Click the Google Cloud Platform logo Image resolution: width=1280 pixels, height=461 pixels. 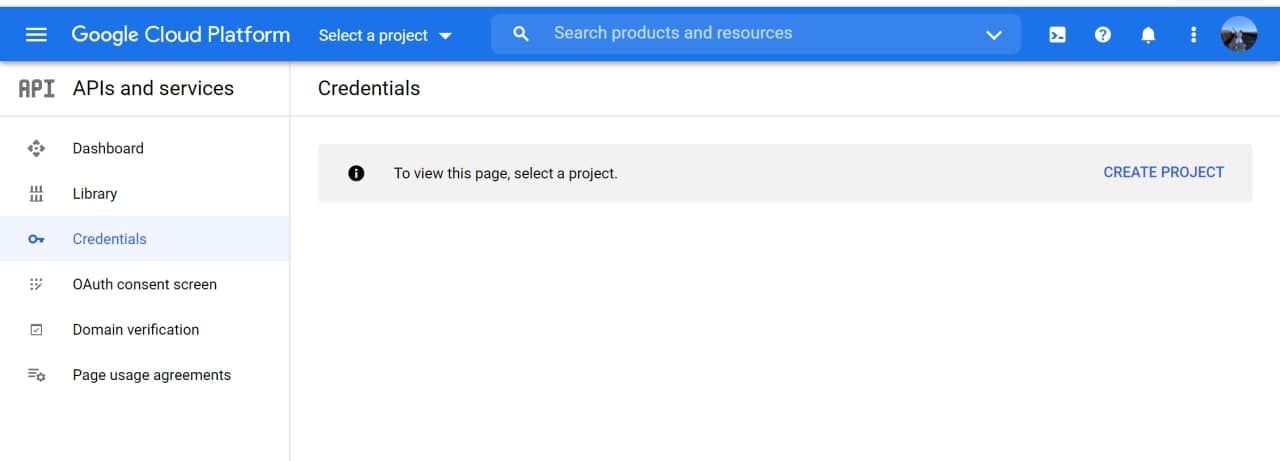(180, 35)
